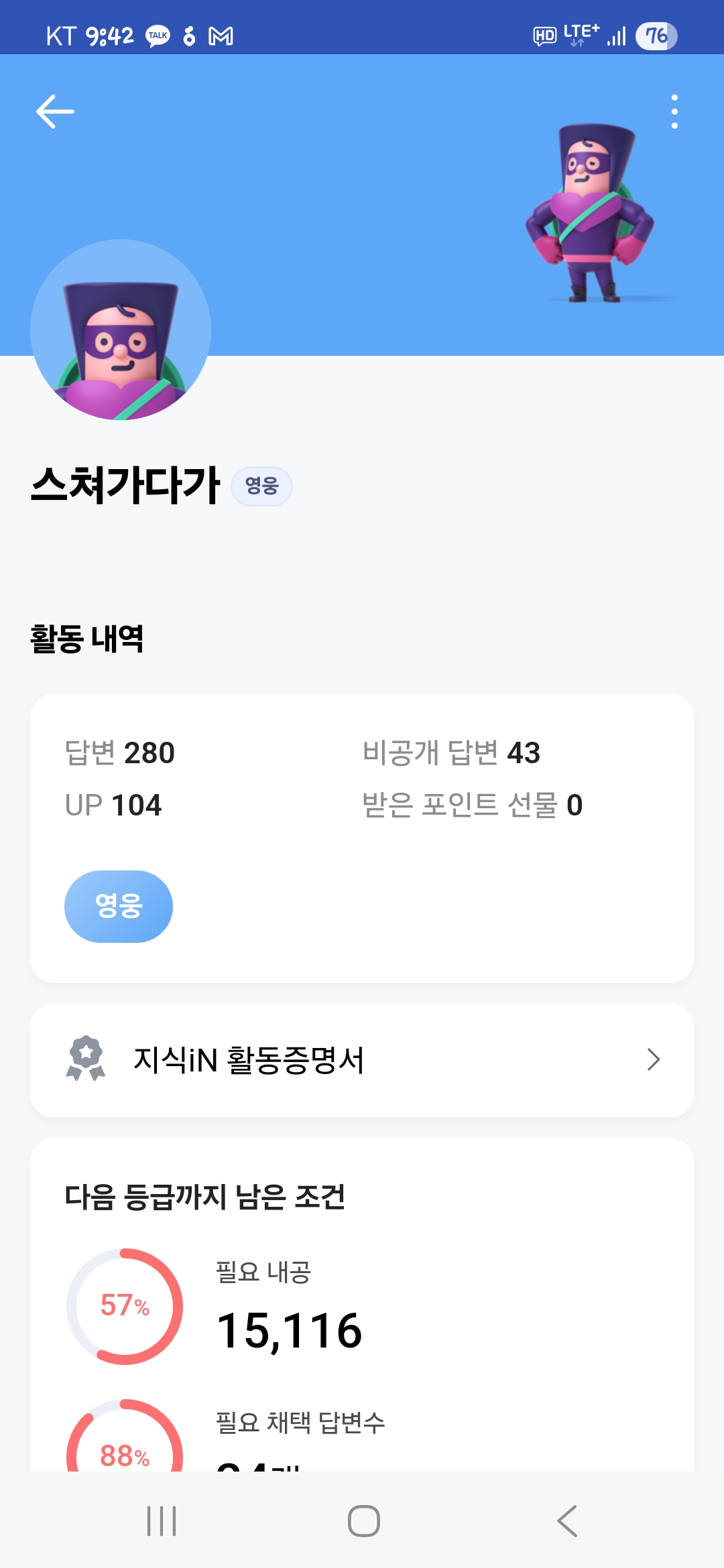The height and width of the screenshot is (1568, 724).
Task: Tap the certificate ribbon medal icon
Action: pos(86,1059)
